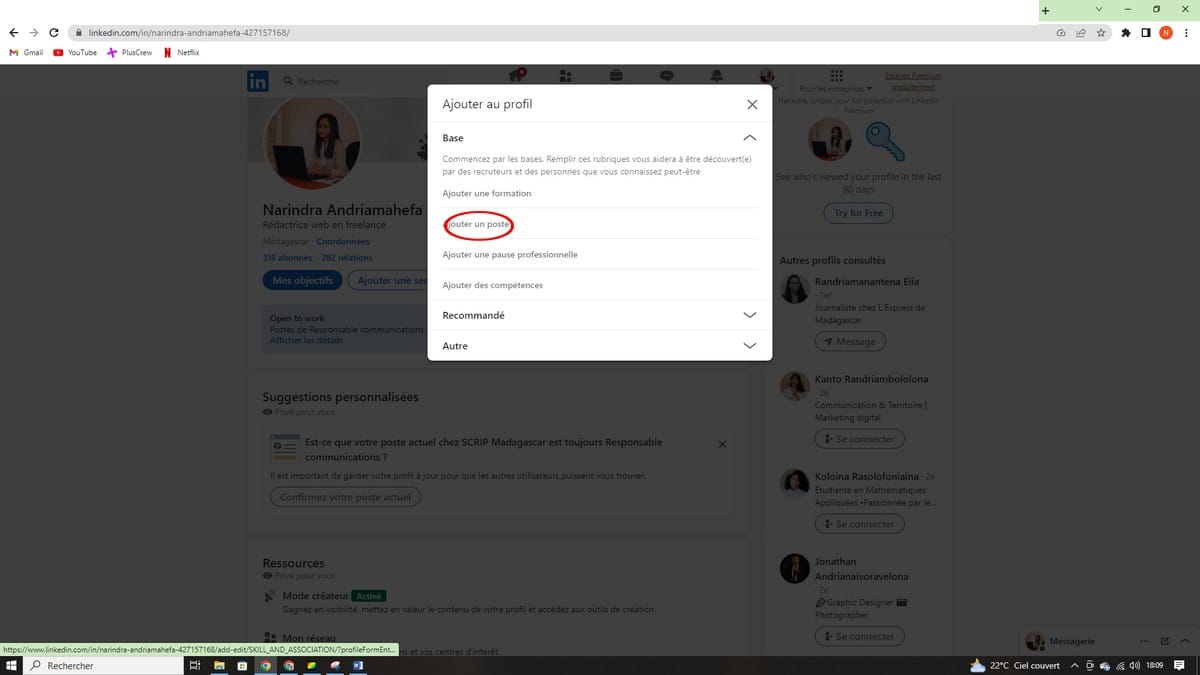Open Word from the Windows taskbar
Screen dimensions: 1200x675
point(357,666)
